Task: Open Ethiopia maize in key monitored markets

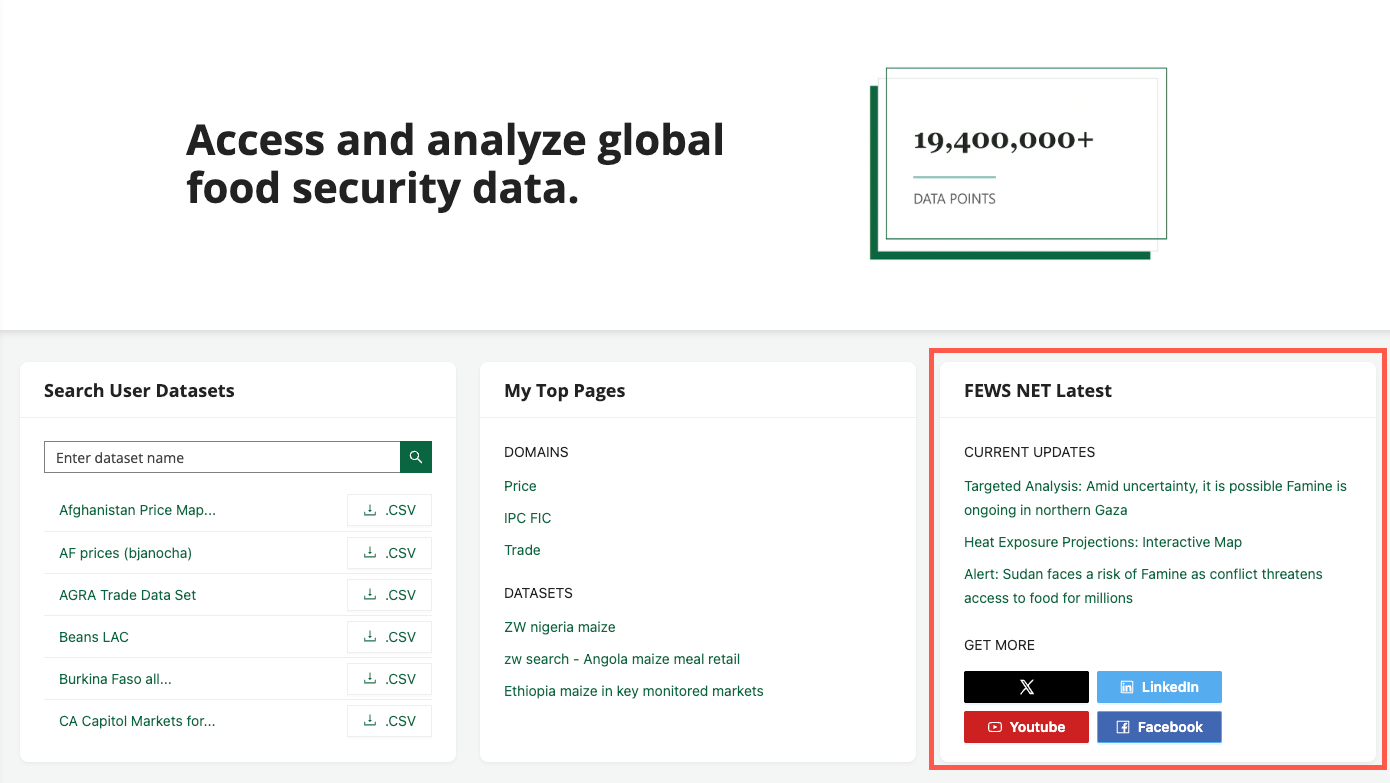Action: (x=633, y=691)
